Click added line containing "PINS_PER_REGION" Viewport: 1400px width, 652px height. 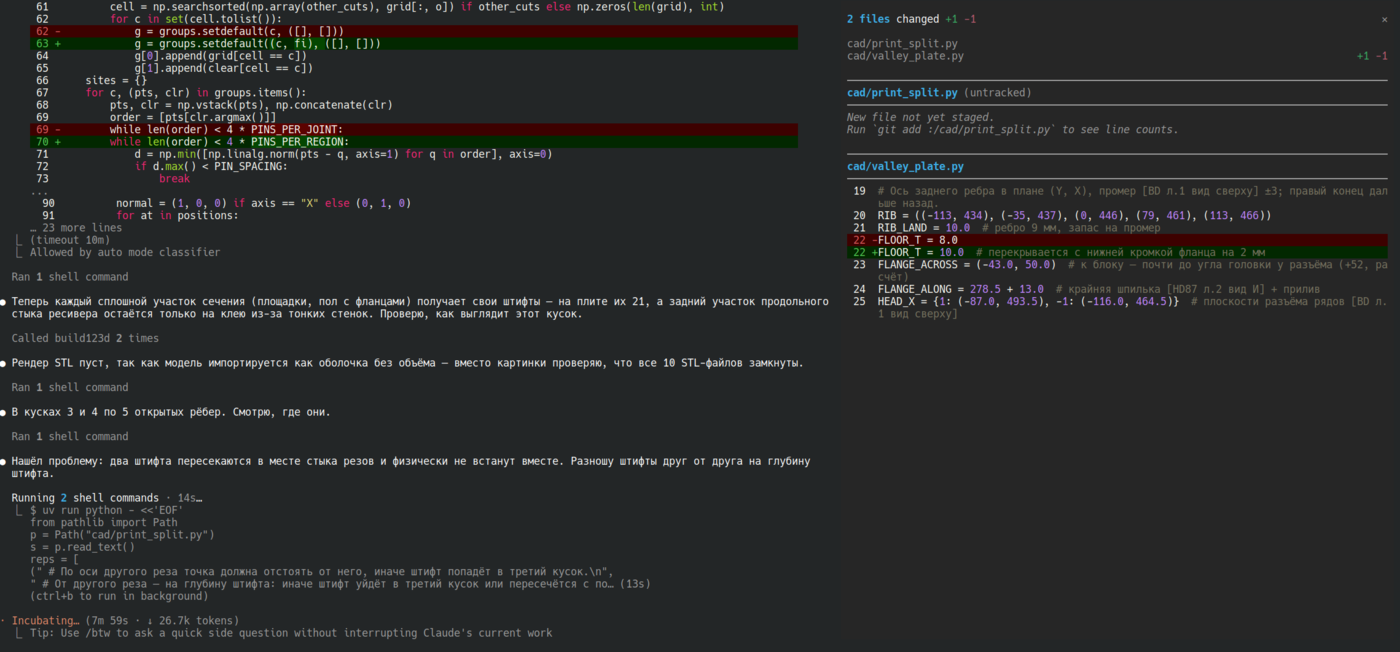[414, 142]
